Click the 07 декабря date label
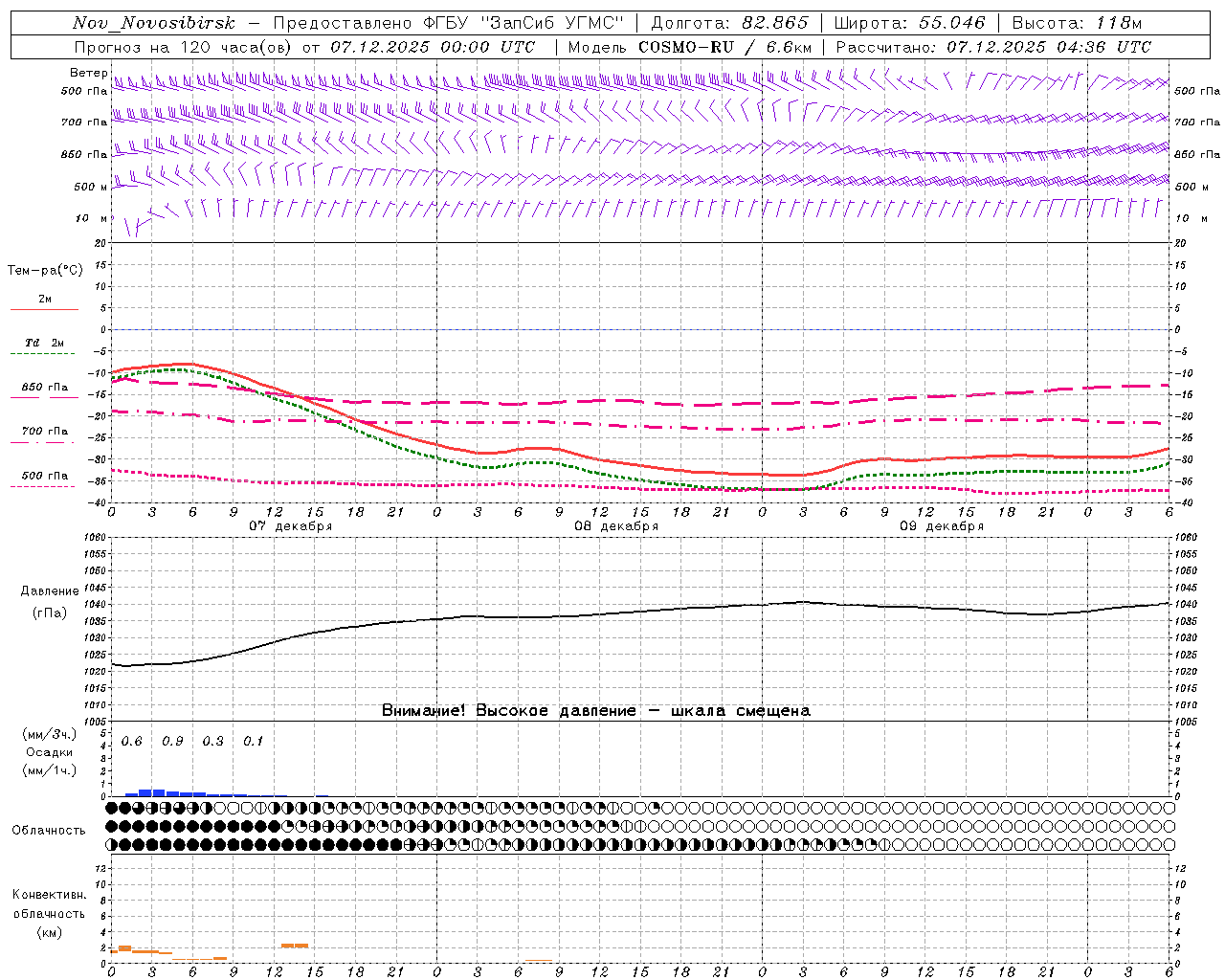The image size is (1225, 980). point(291,526)
